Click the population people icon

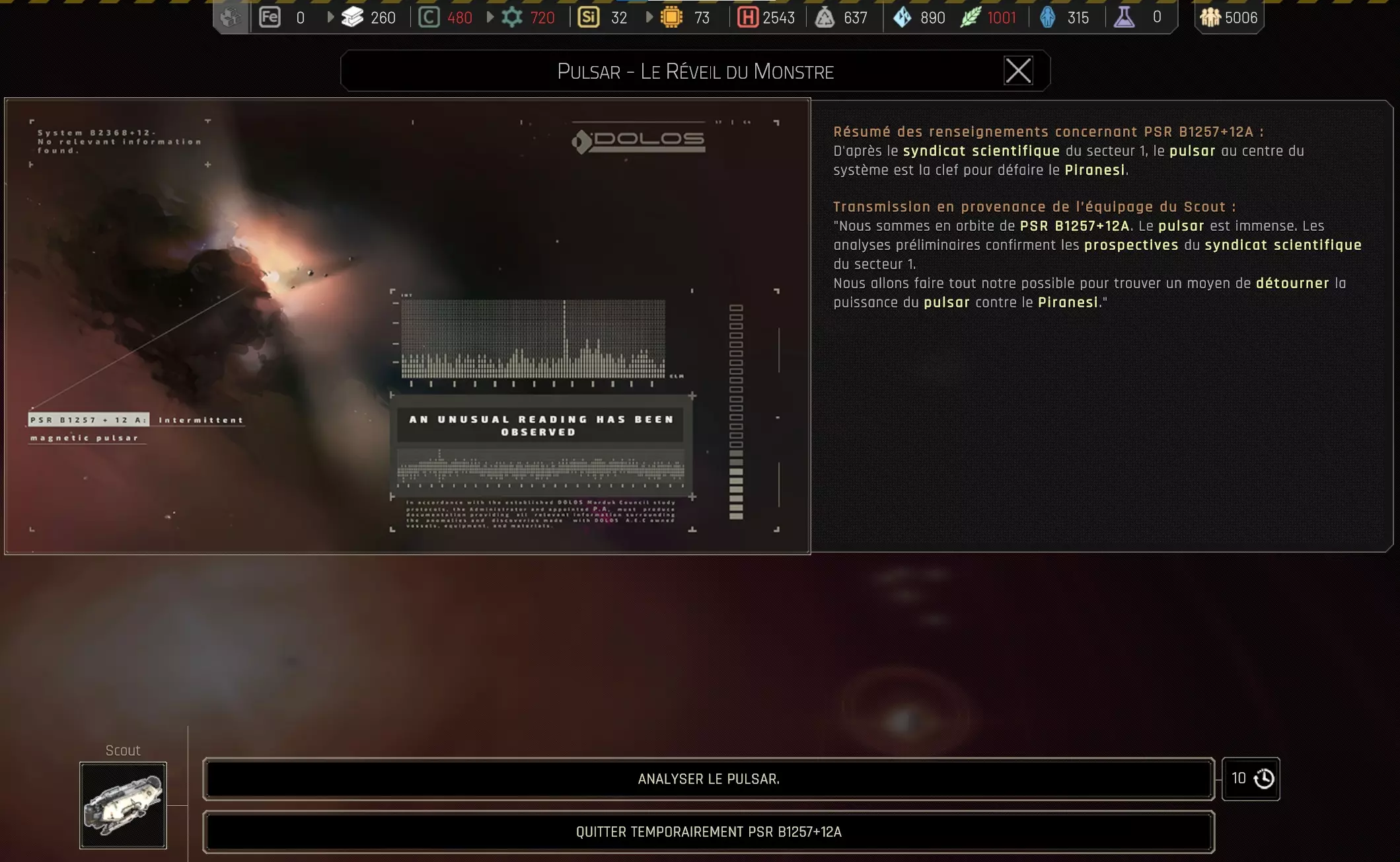pyautogui.click(x=1210, y=17)
